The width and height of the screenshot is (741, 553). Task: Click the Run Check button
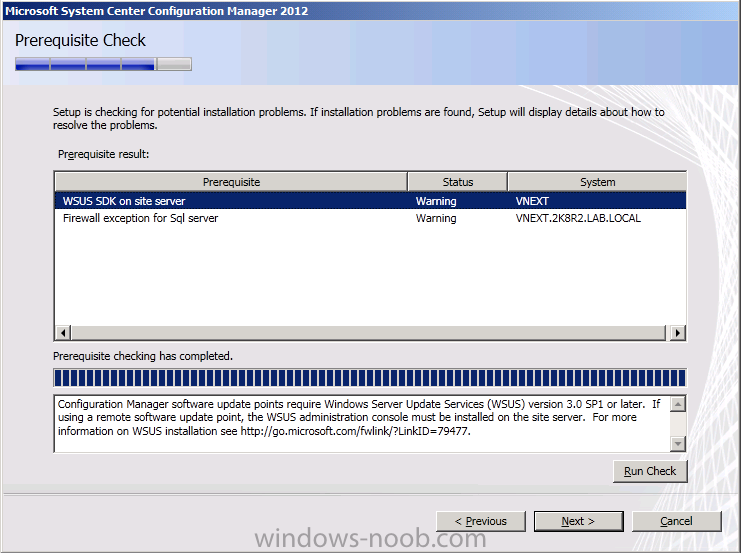pyautogui.click(x=650, y=471)
